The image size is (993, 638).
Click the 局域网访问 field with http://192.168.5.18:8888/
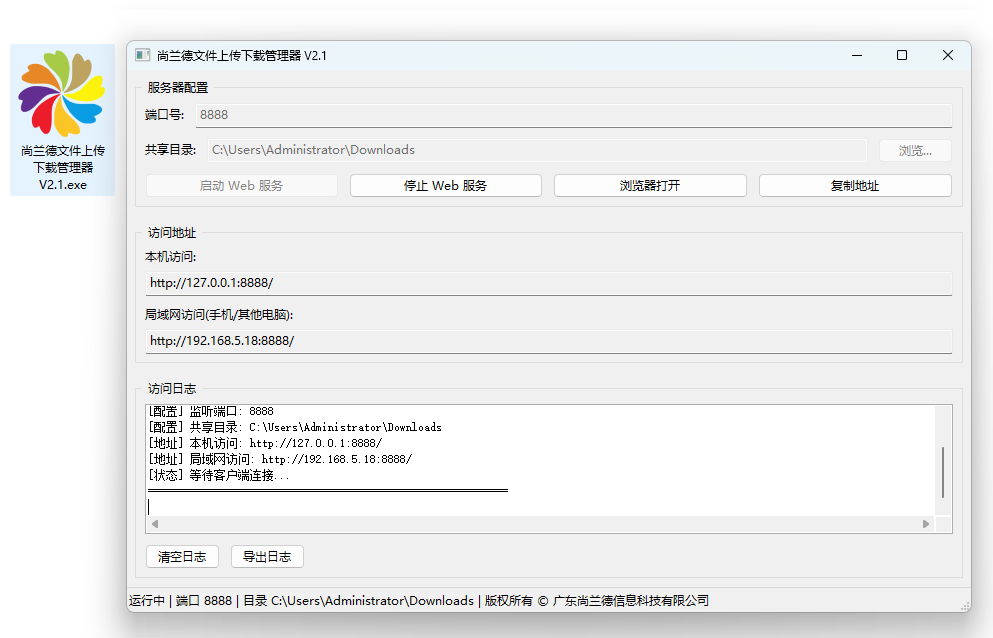click(549, 341)
